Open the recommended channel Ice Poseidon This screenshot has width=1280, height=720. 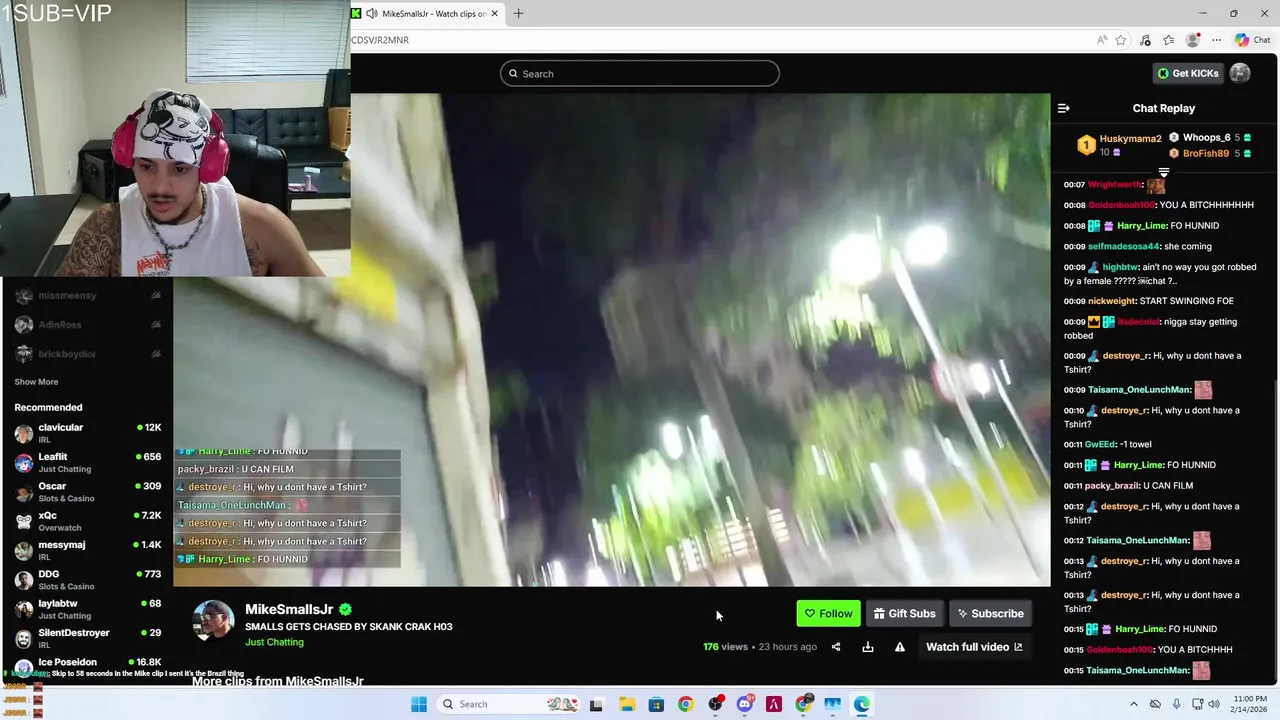click(x=87, y=665)
